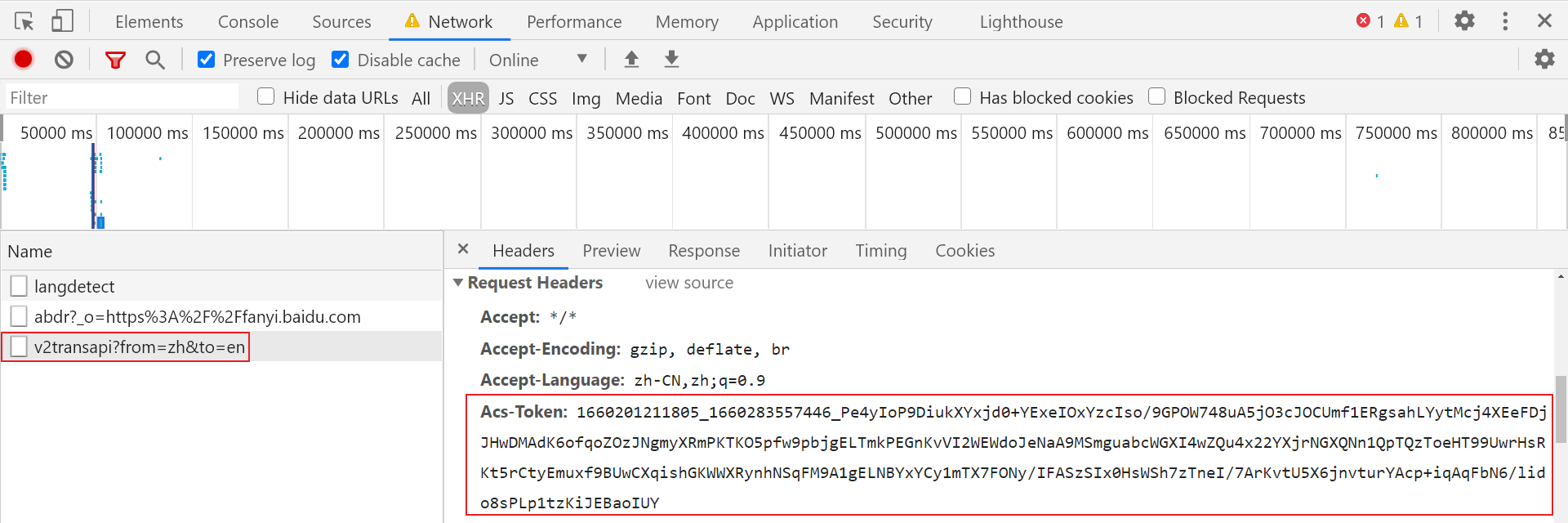Click the inspect element cursor icon
The height and width of the screenshot is (523, 1568).
24,21
